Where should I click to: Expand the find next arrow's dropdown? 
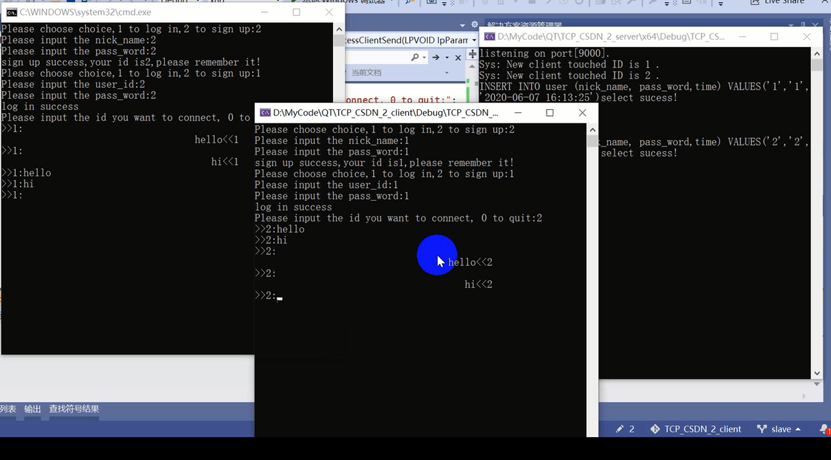(447, 57)
